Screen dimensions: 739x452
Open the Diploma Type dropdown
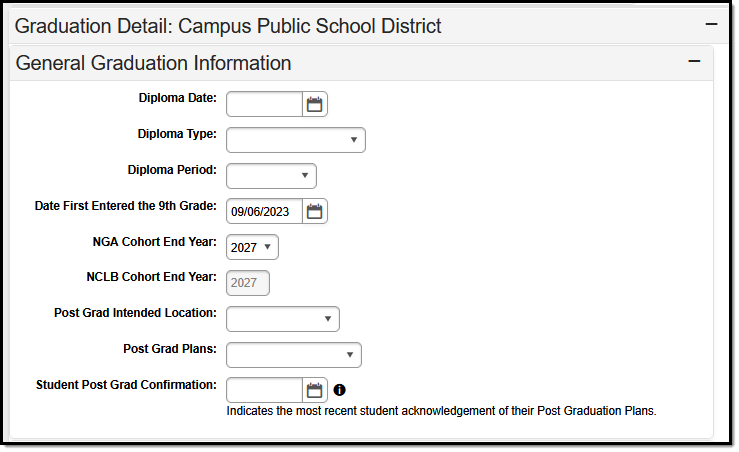(296, 140)
